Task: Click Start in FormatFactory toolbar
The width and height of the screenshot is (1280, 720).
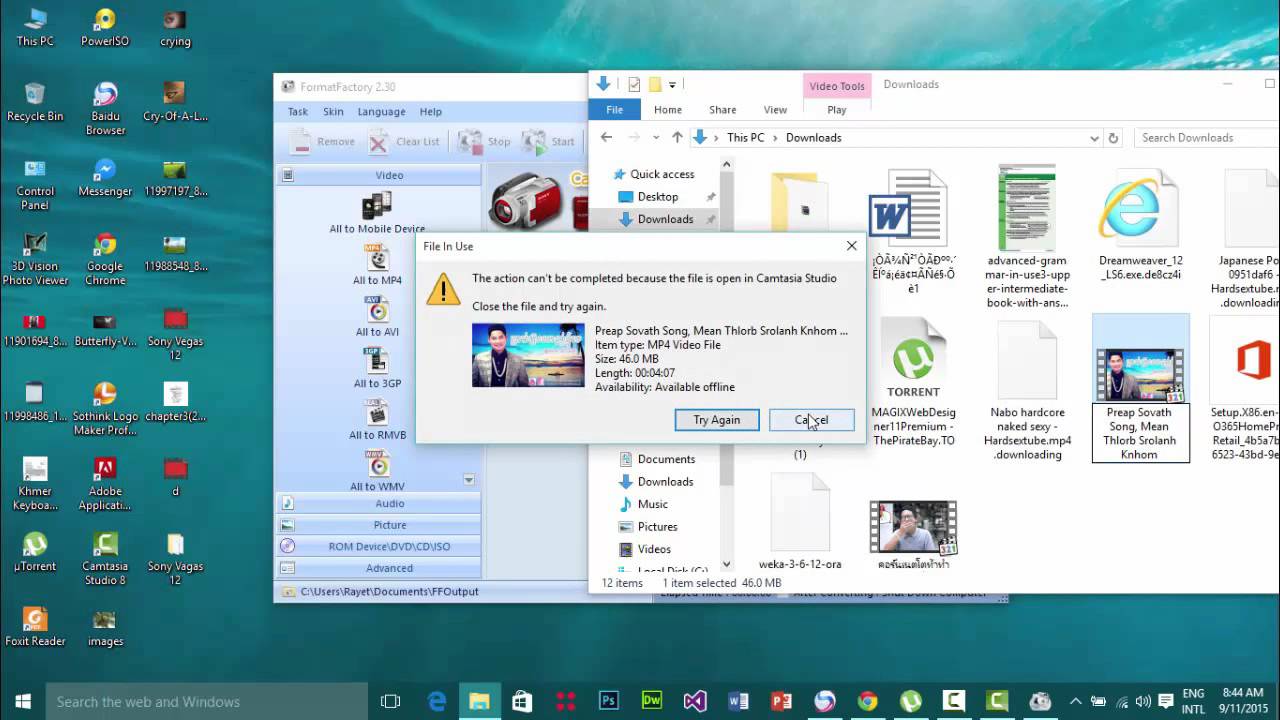Action: point(549,142)
